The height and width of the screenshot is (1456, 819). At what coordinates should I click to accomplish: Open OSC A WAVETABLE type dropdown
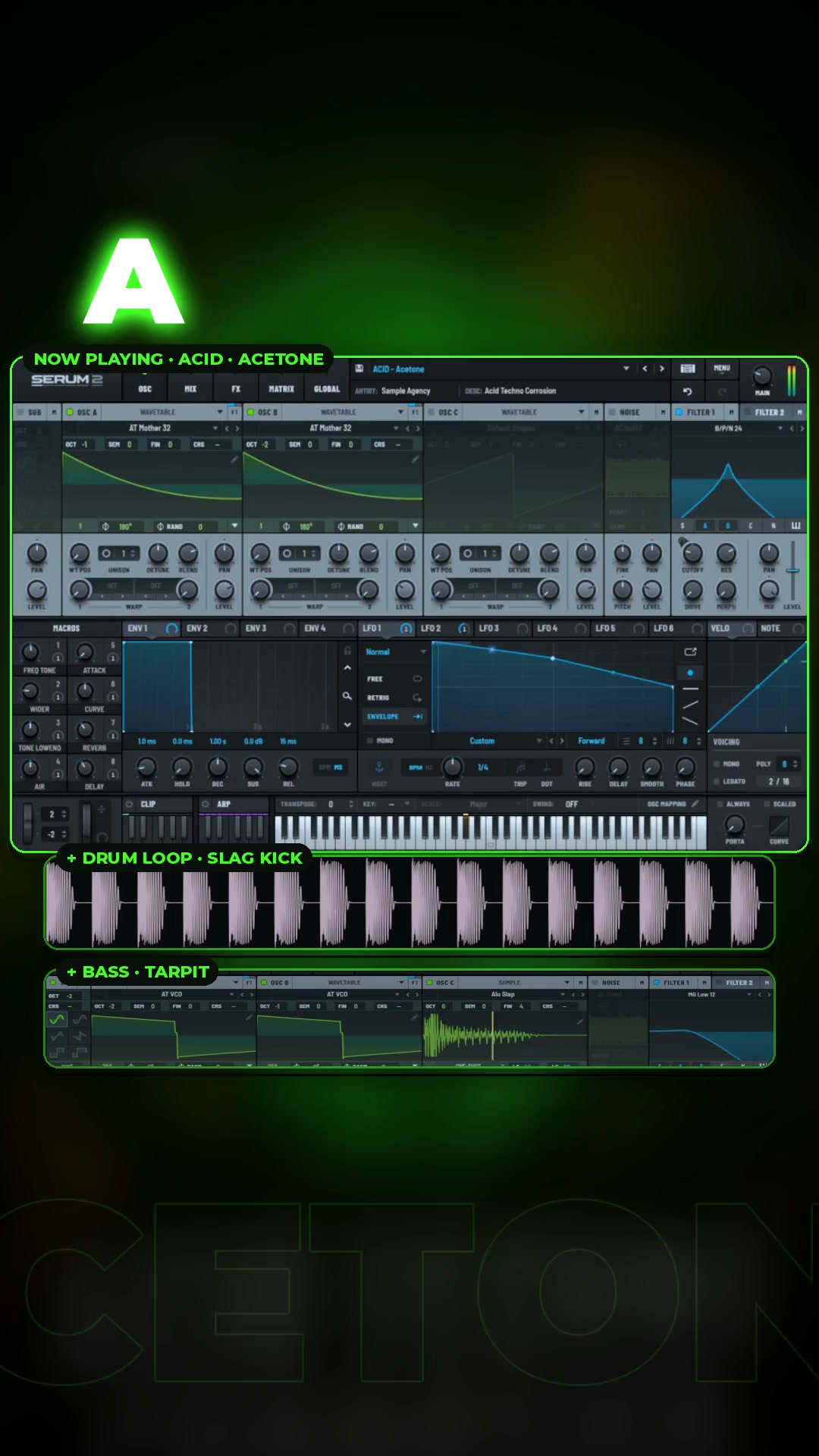coord(220,413)
